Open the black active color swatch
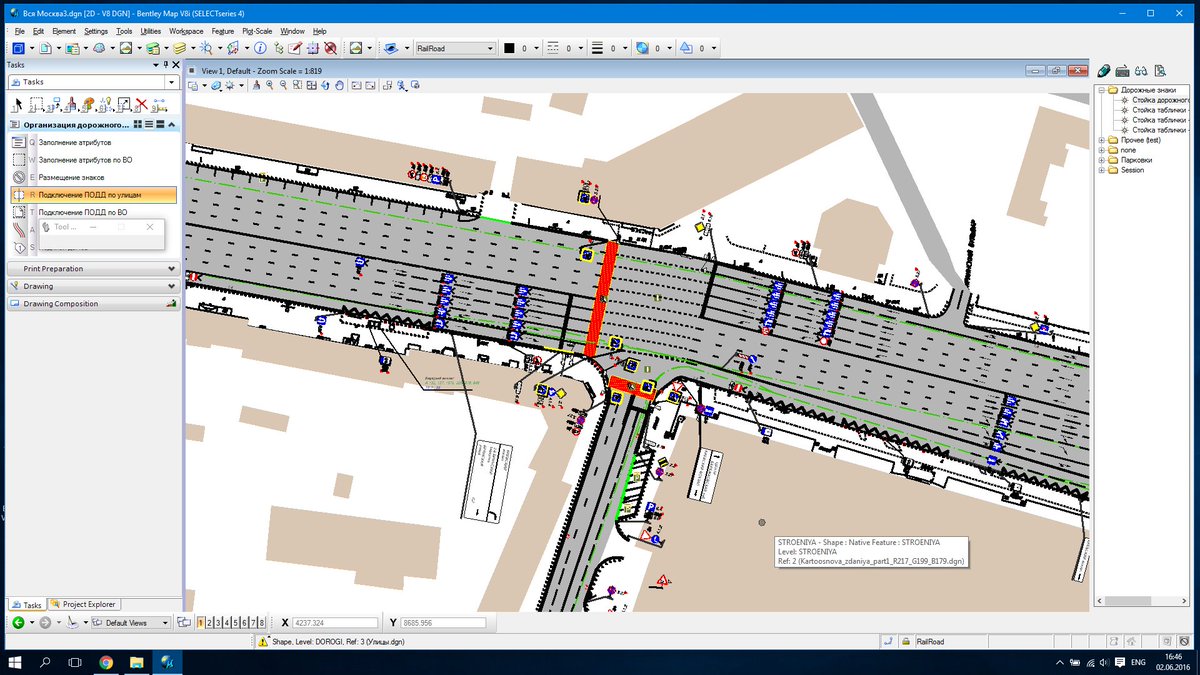The height and width of the screenshot is (675, 1200). point(509,48)
